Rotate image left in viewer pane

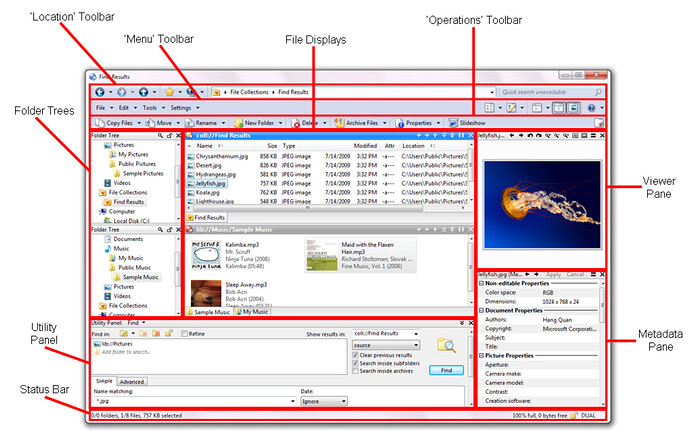530,136
